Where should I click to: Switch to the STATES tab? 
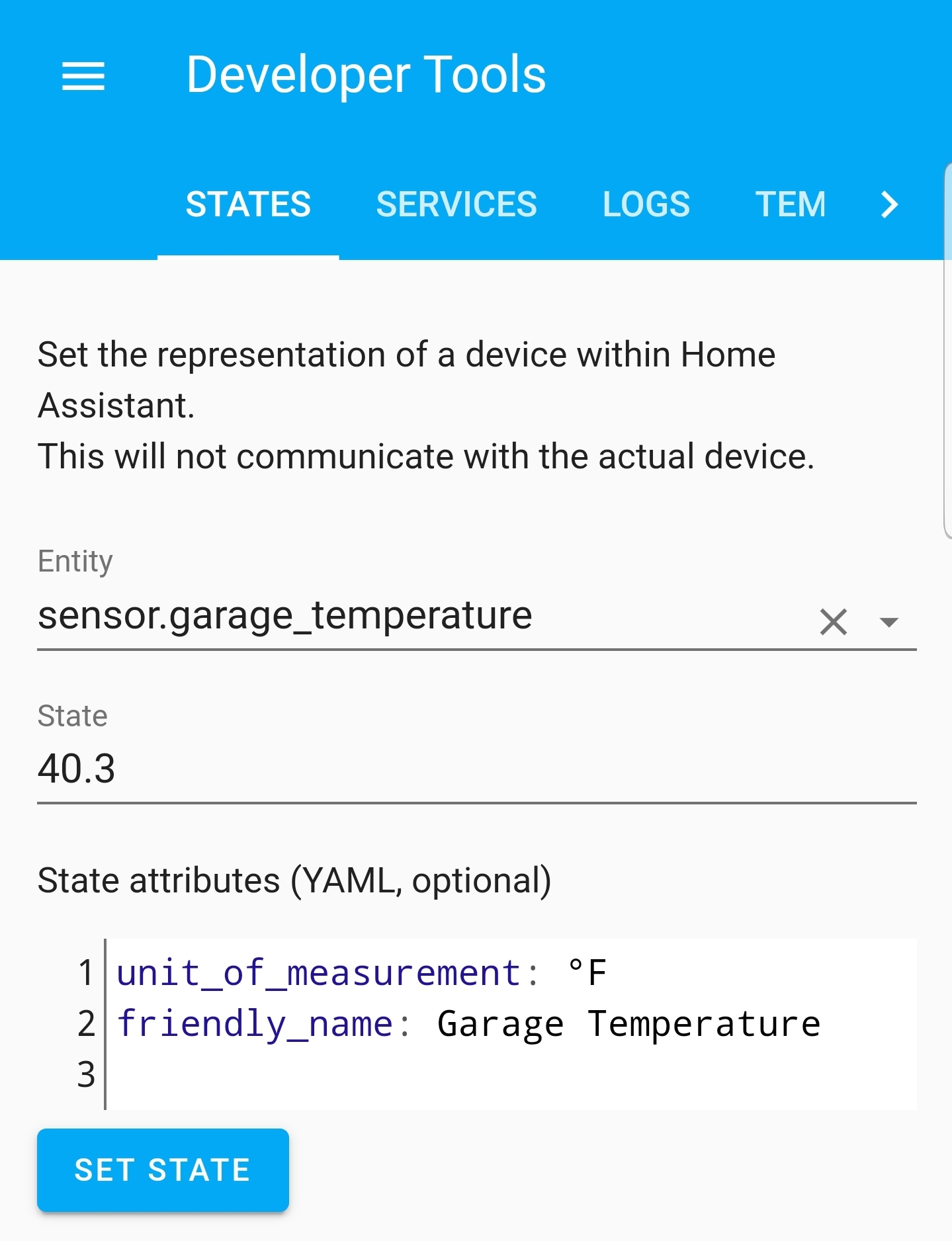coord(247,204)
